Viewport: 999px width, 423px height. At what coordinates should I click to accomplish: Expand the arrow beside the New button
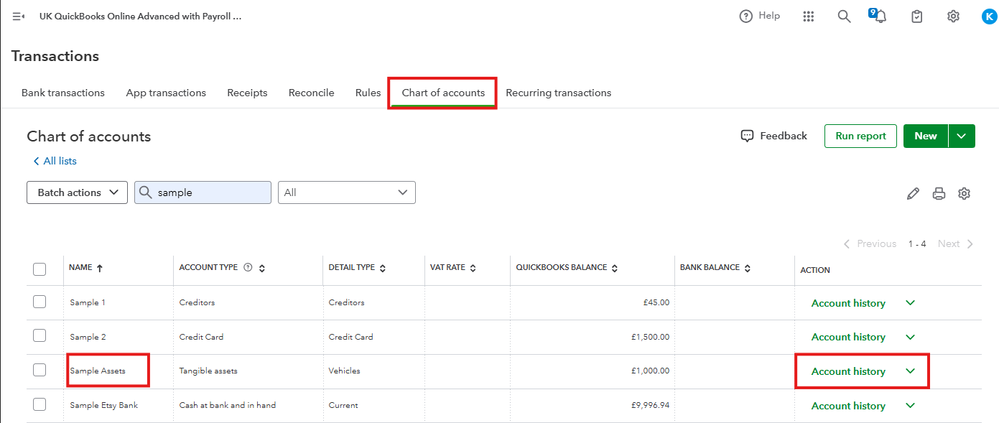pos(962,136)
